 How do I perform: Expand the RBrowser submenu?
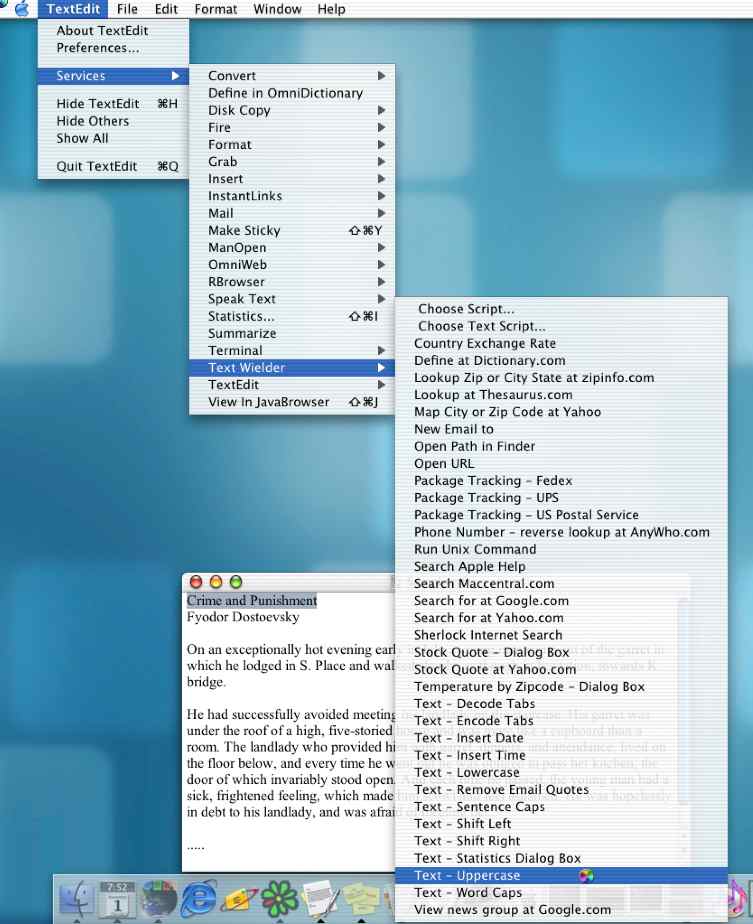point(292,282)
